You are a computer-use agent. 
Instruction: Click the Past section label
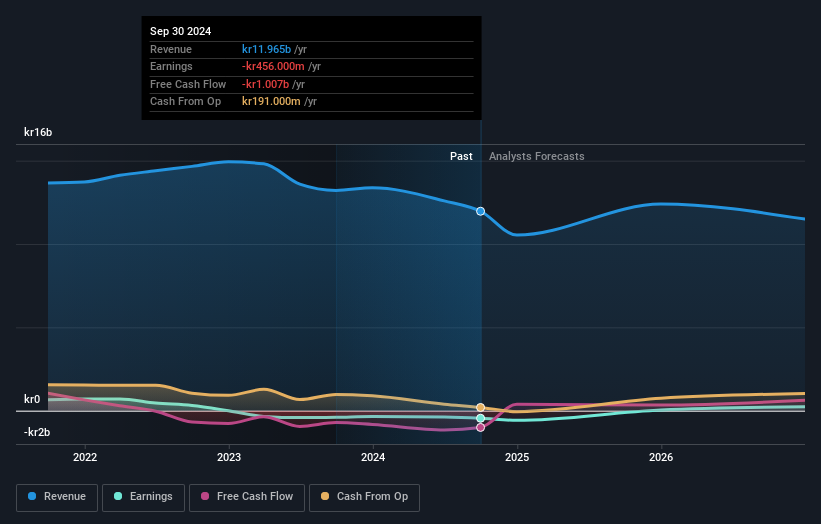(461, 156)
